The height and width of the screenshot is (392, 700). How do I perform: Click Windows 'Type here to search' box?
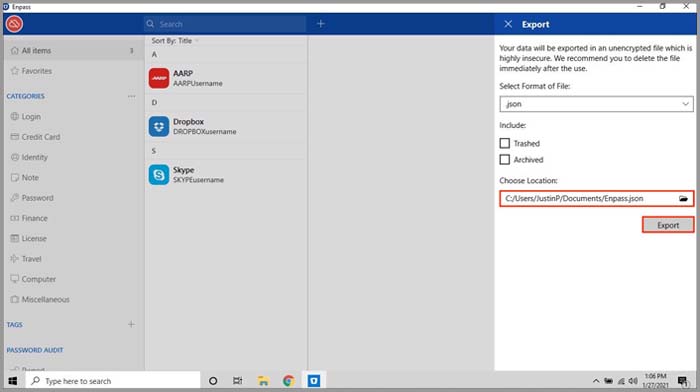click(113, 381)
